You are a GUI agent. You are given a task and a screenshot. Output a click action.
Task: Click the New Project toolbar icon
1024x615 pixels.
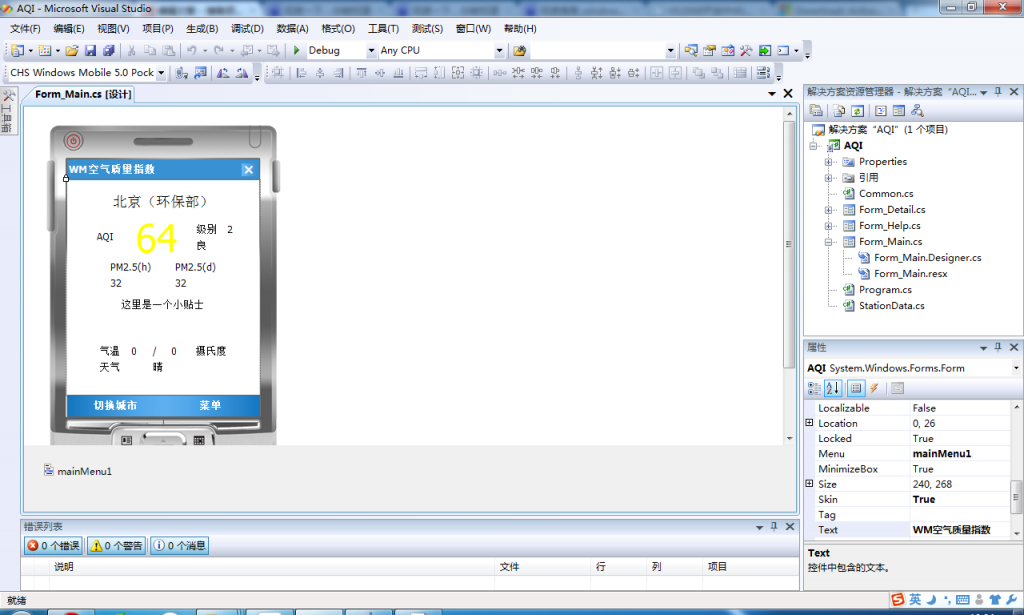click(18, 50)
